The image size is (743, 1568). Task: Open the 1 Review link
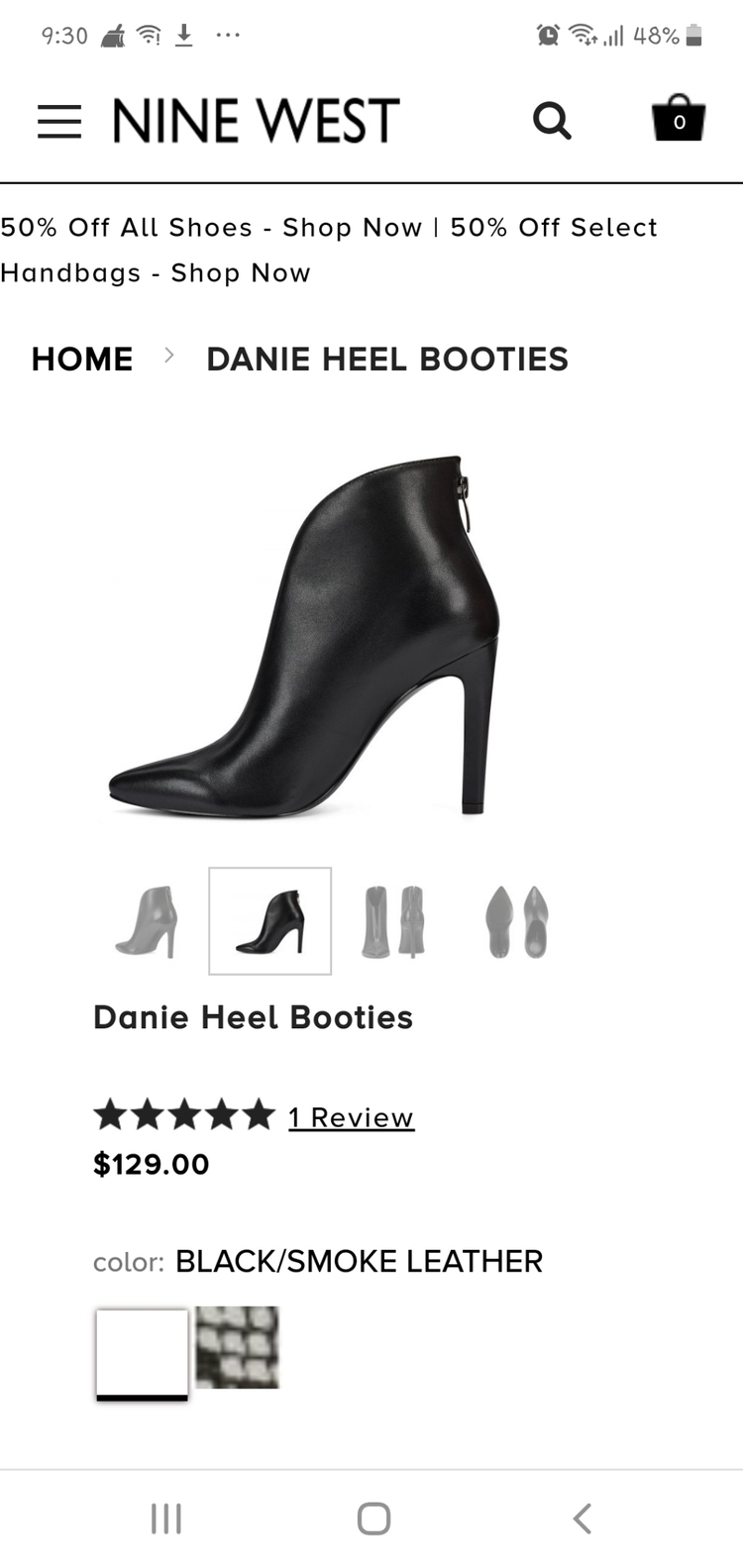(351, 1117)
